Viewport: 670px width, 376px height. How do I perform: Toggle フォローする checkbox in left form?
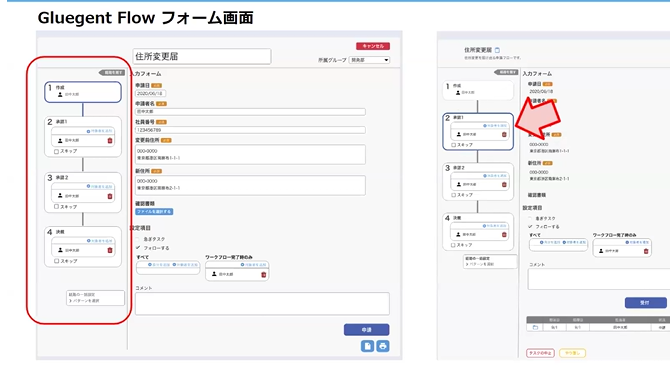(138, 248)
